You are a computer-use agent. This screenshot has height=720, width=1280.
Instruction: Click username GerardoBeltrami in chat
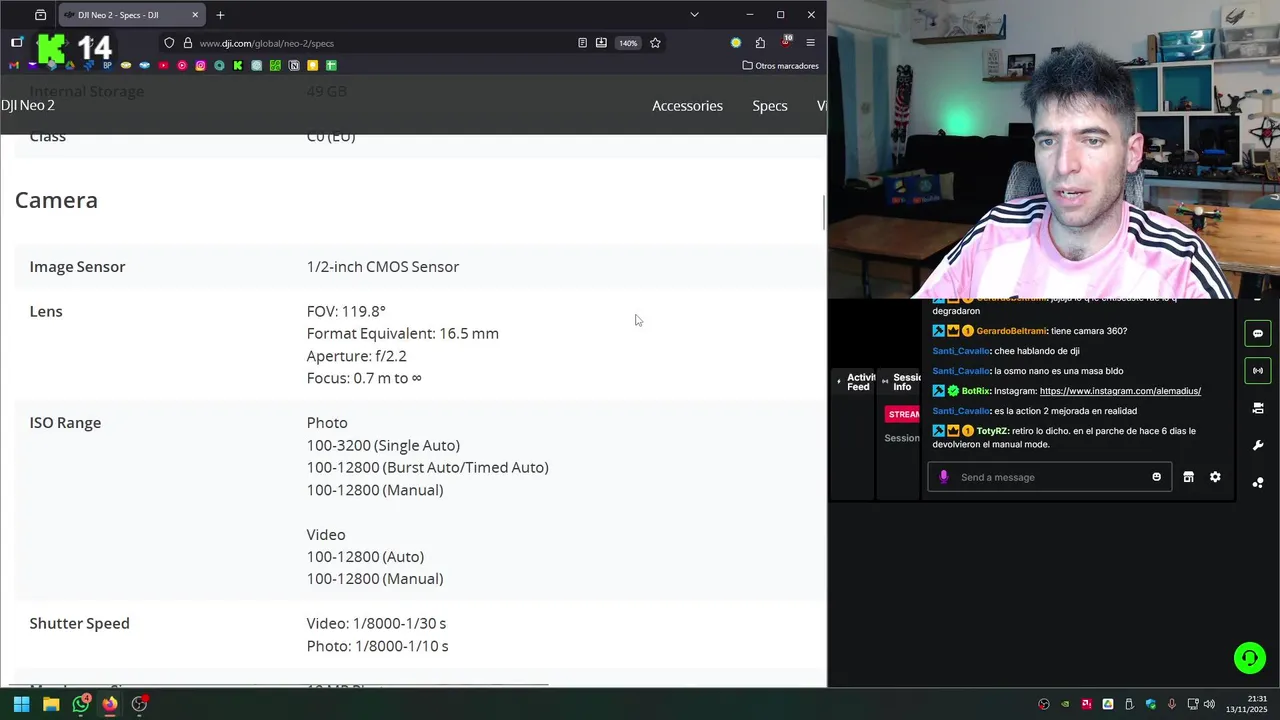click(1011, 331)
